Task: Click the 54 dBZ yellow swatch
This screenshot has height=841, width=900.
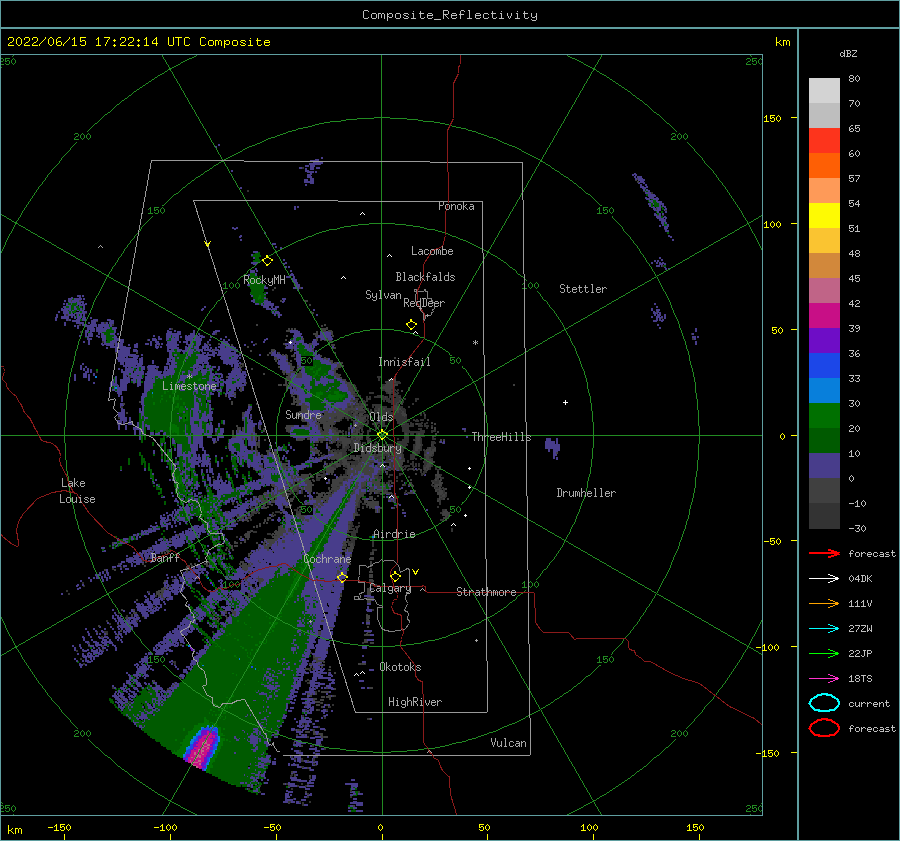Action: [x=824, y=215]
